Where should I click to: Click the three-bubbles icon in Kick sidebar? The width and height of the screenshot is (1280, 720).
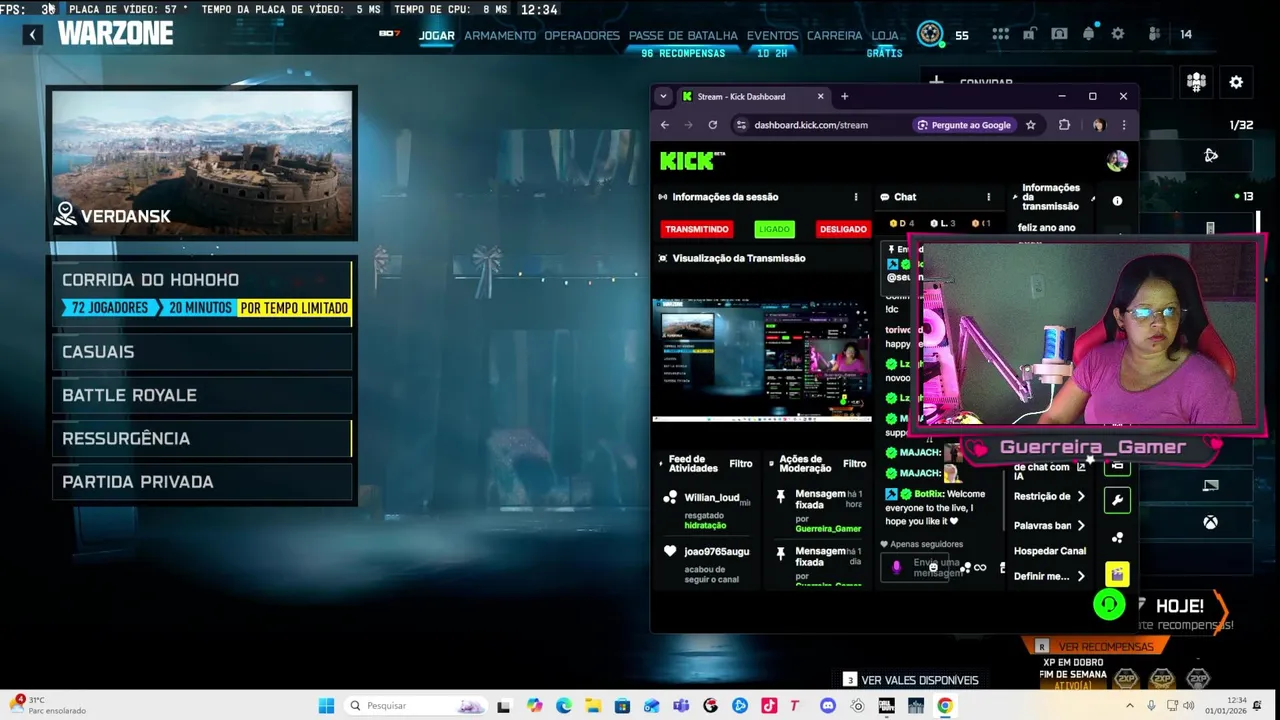(1117, 537)
